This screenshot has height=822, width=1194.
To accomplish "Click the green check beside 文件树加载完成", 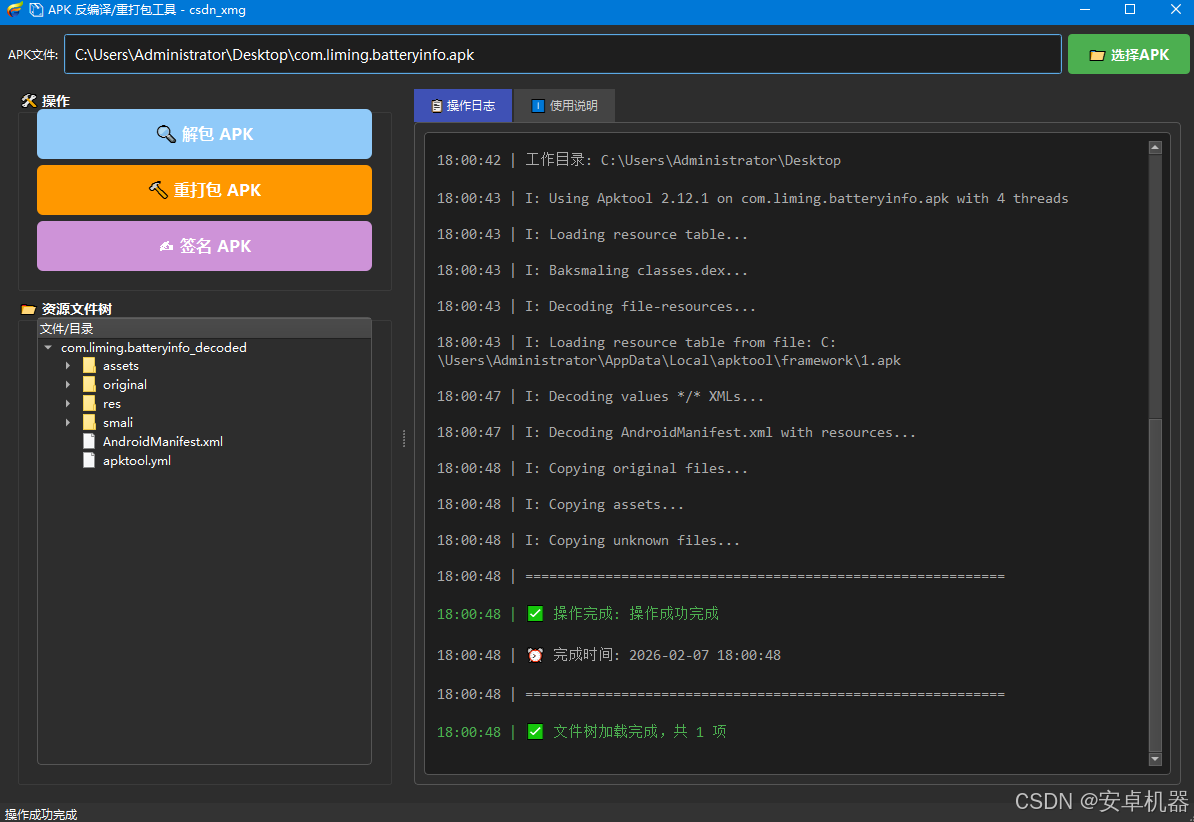I will click(x=535, y=732).
